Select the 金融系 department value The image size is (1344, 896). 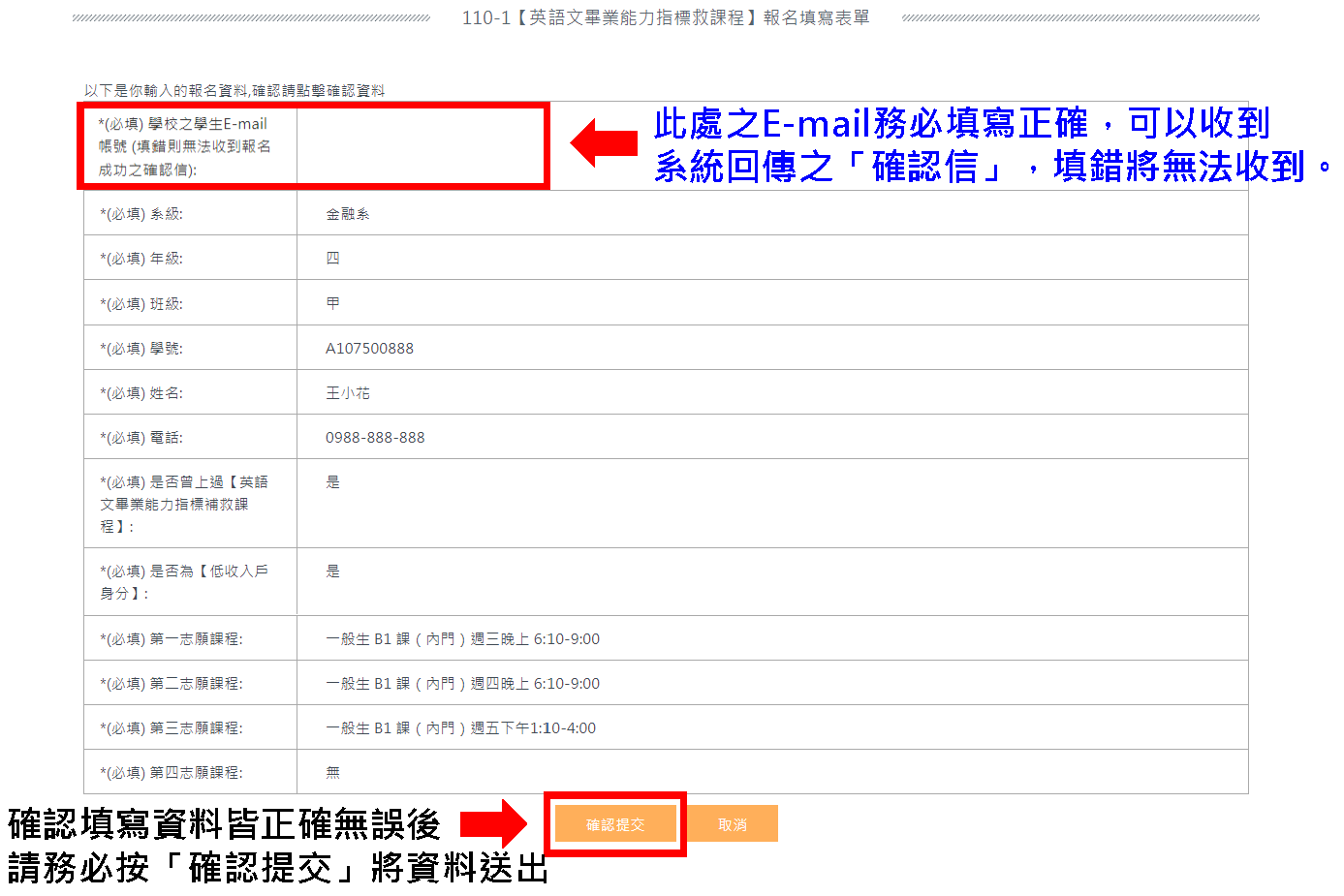click(x=347, y=214)
